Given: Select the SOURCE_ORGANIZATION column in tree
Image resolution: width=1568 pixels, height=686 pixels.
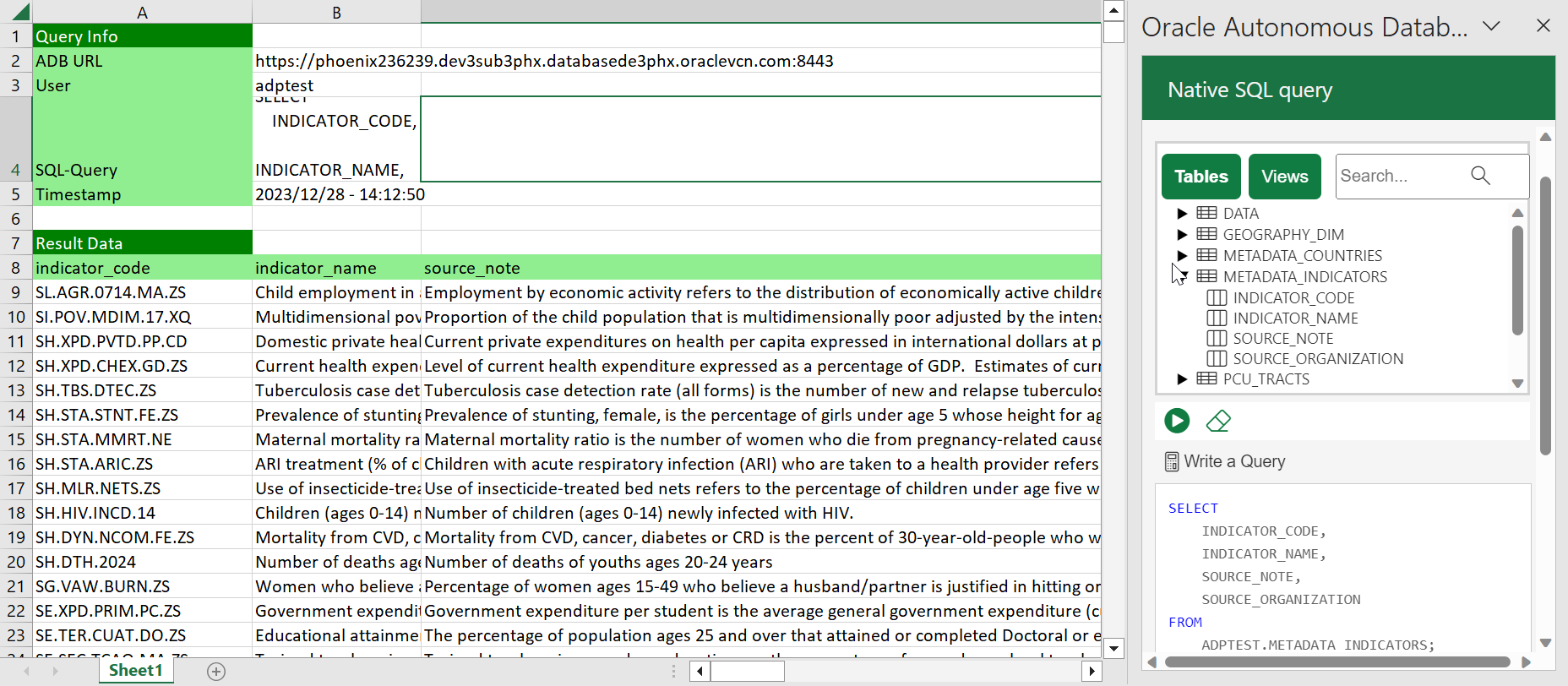Looking at the screenshot, I should tap(1318, 358).
